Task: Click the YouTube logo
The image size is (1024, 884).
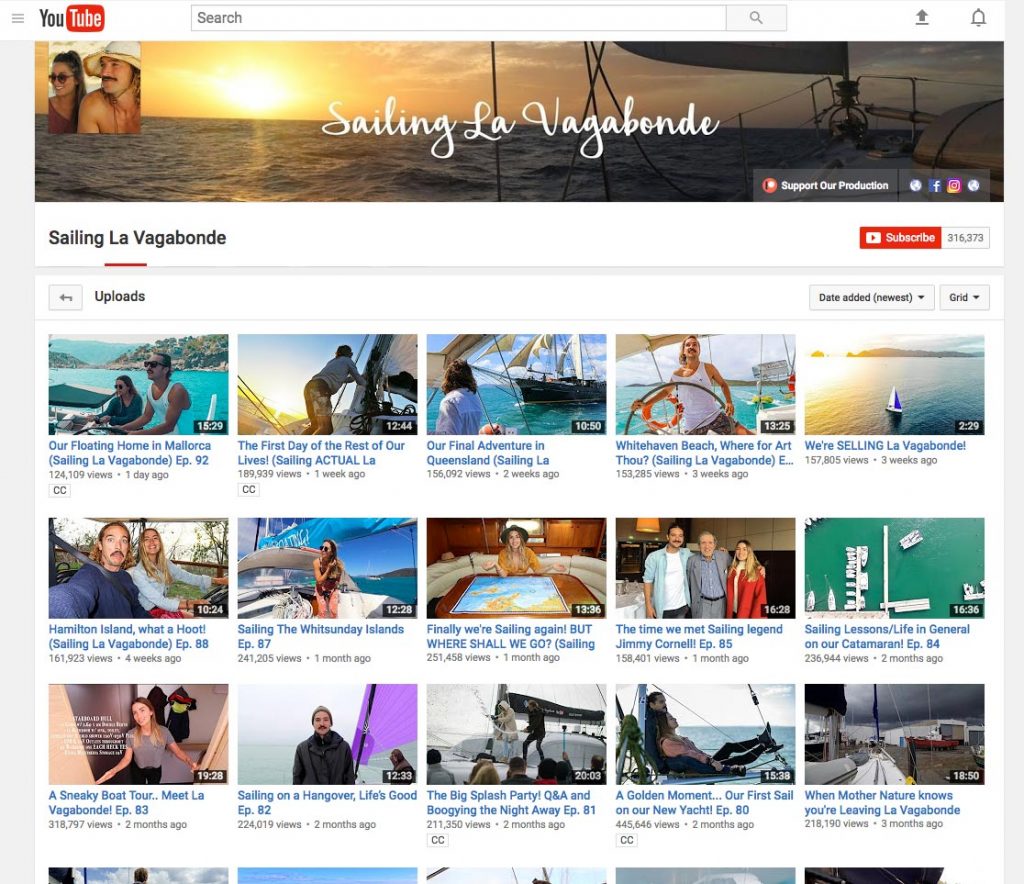Action: point(71,18)
